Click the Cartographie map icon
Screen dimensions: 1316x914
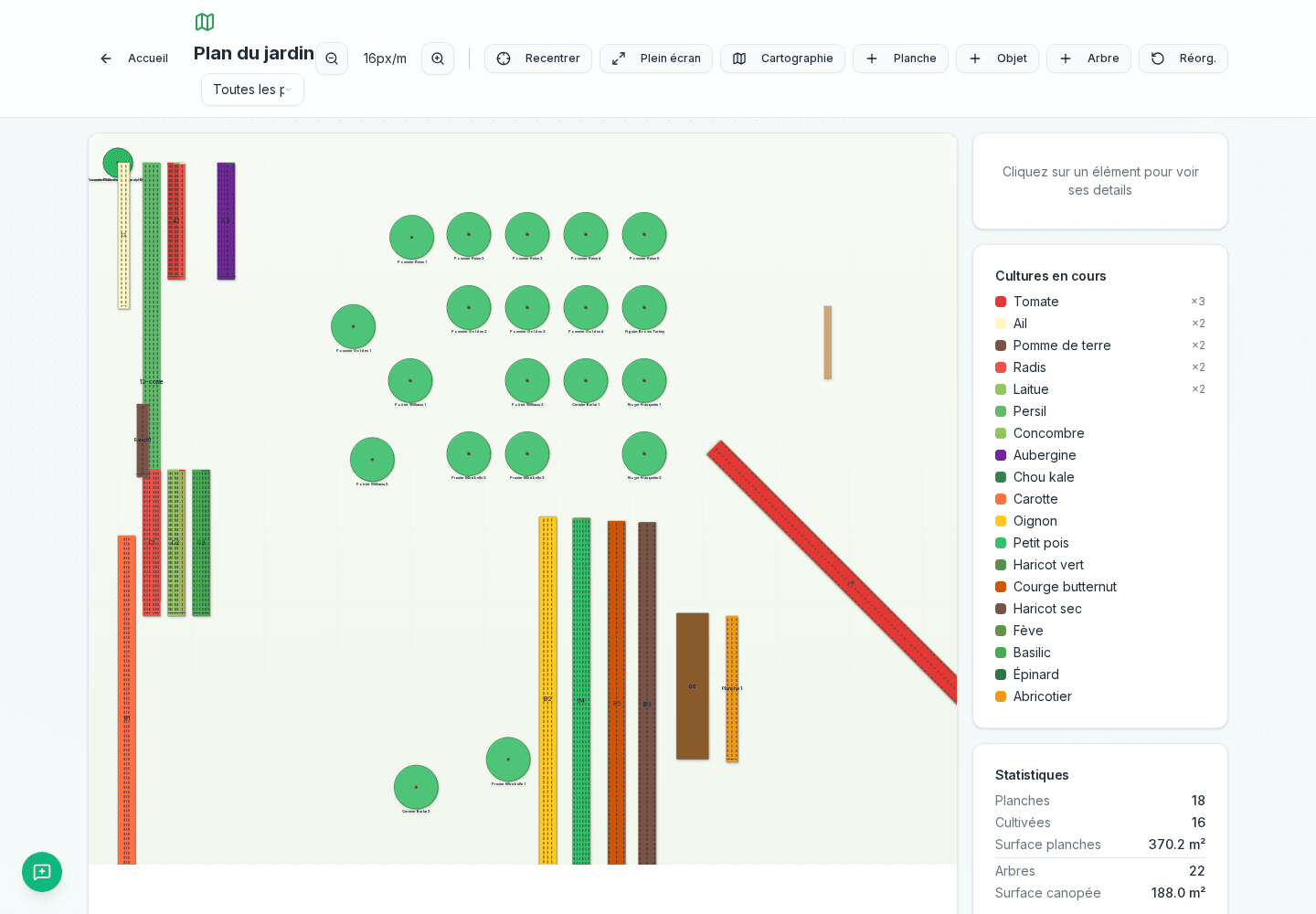point(739,58)
